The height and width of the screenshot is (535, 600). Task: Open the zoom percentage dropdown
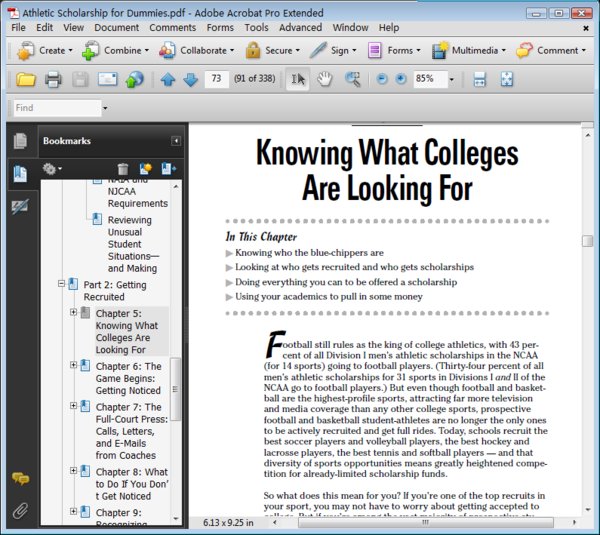pyautogui.click(x=451, y=79)
